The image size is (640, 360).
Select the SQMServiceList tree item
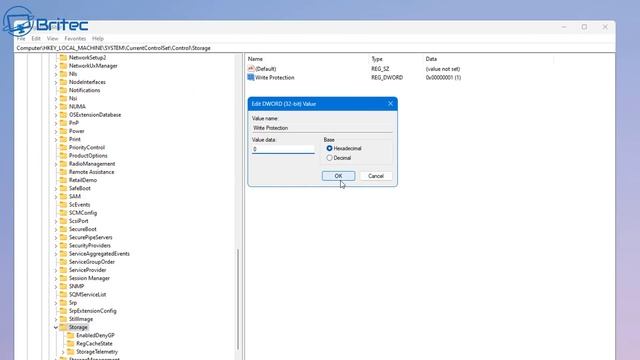click(87, 294)
